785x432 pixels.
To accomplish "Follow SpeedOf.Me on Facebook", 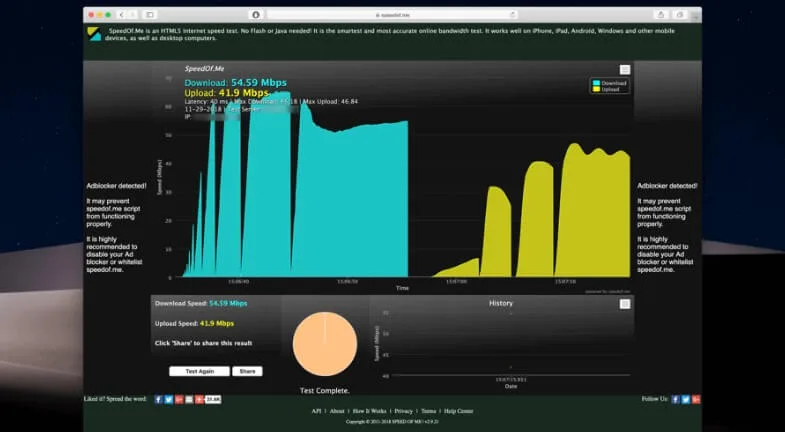I will (x=675, y=399).
